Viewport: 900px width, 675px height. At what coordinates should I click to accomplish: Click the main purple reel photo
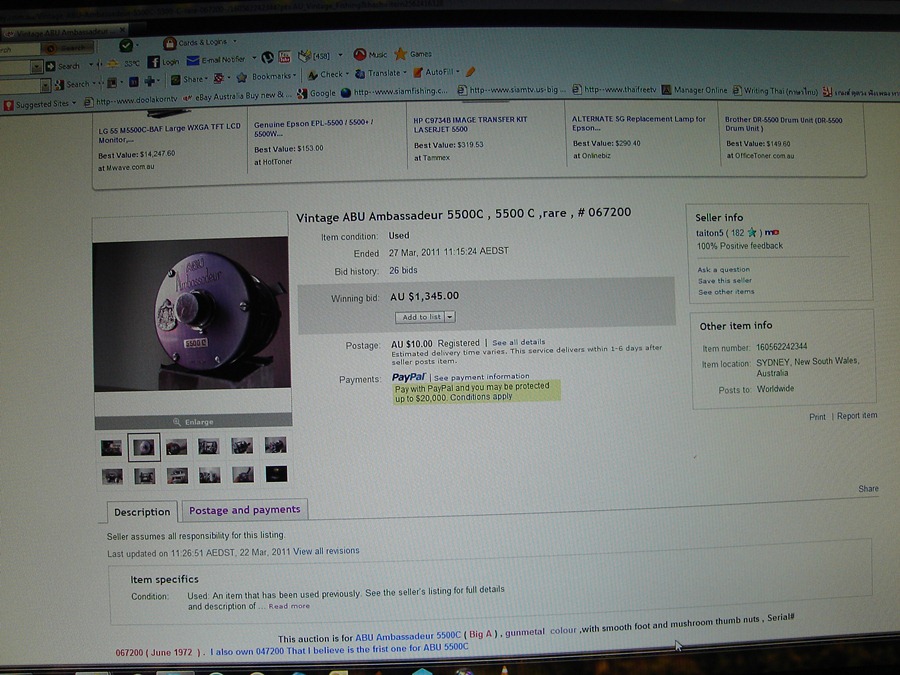pyautogui.click(x=192, y=315)
